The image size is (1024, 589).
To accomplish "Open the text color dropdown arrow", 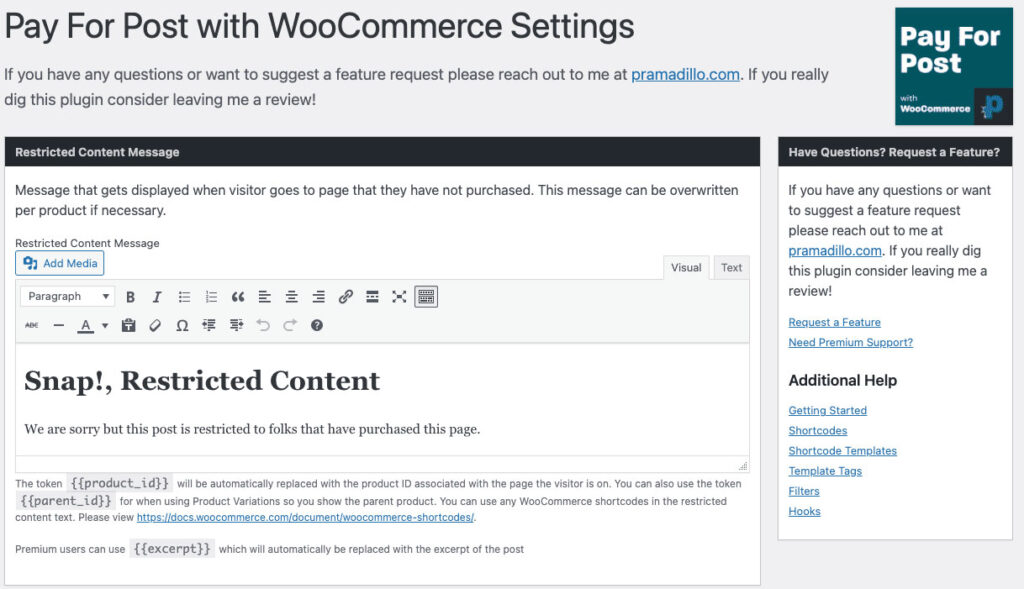I will (104, 325).
